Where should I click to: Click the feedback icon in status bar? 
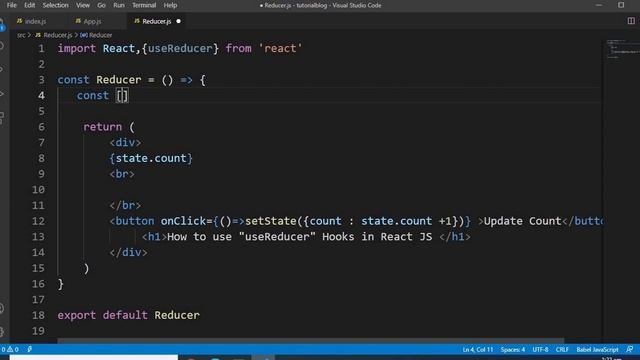point(630,349)
